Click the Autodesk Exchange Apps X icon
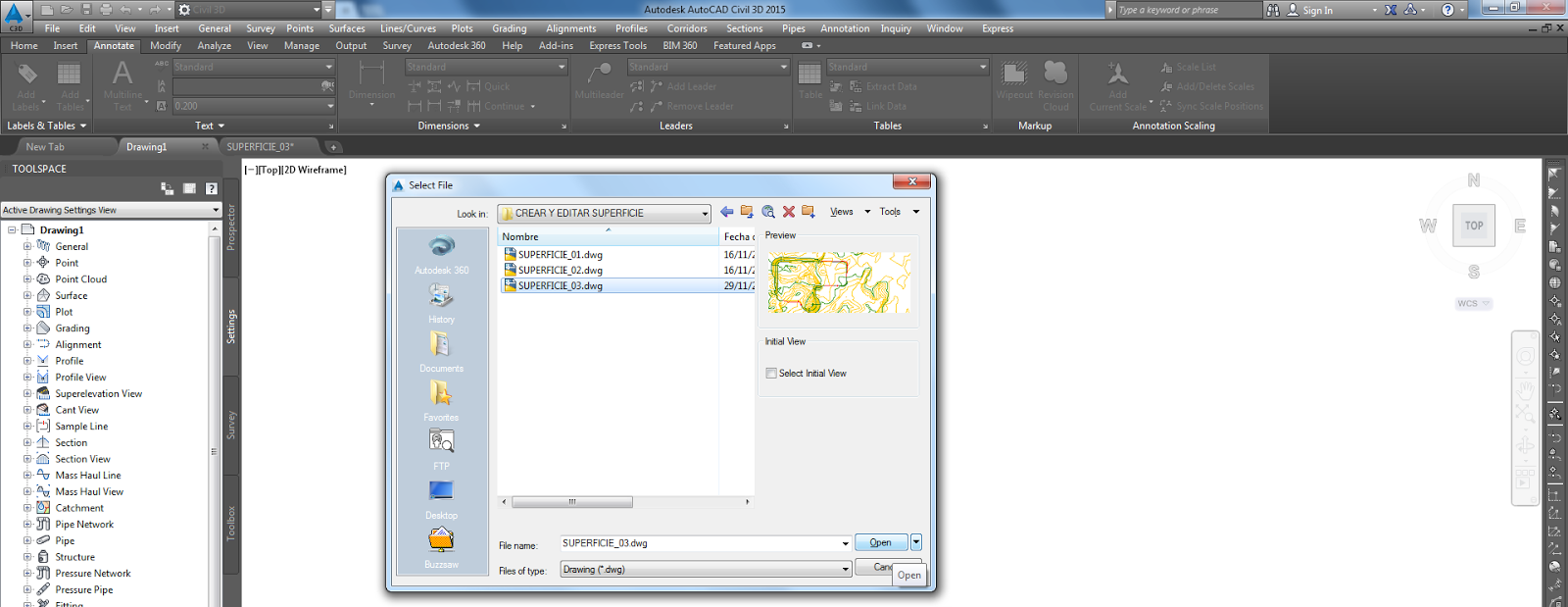 [1391, 10]
